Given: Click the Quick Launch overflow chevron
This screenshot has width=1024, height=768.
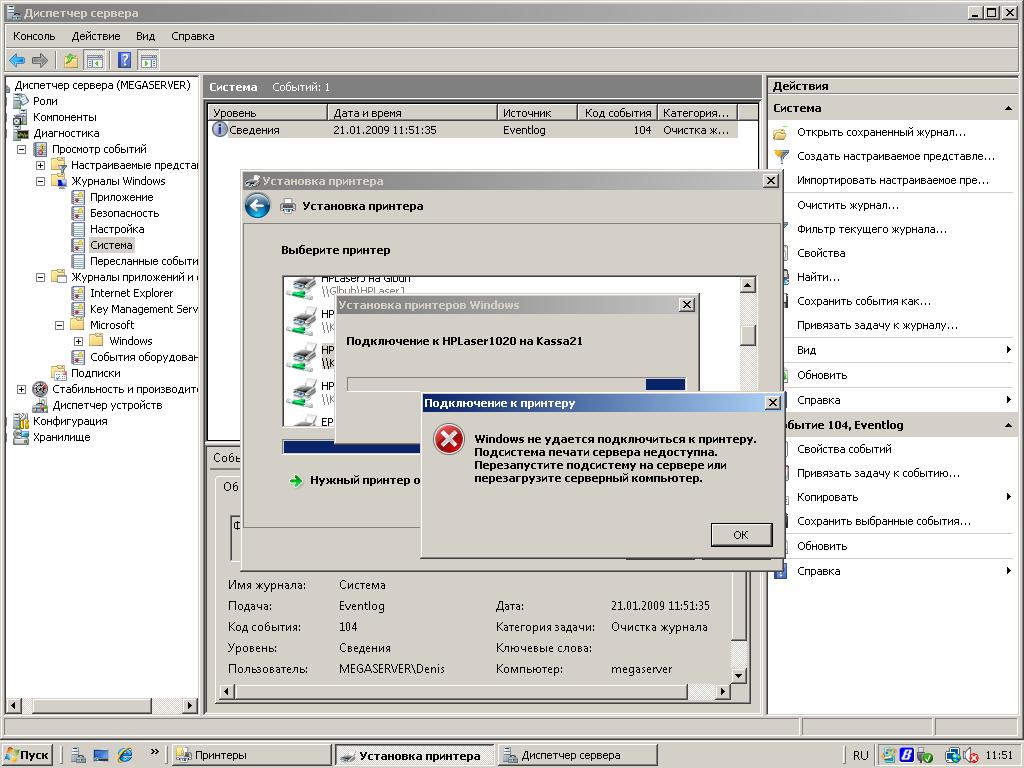Looking at the screenshot, I should 155,752.
